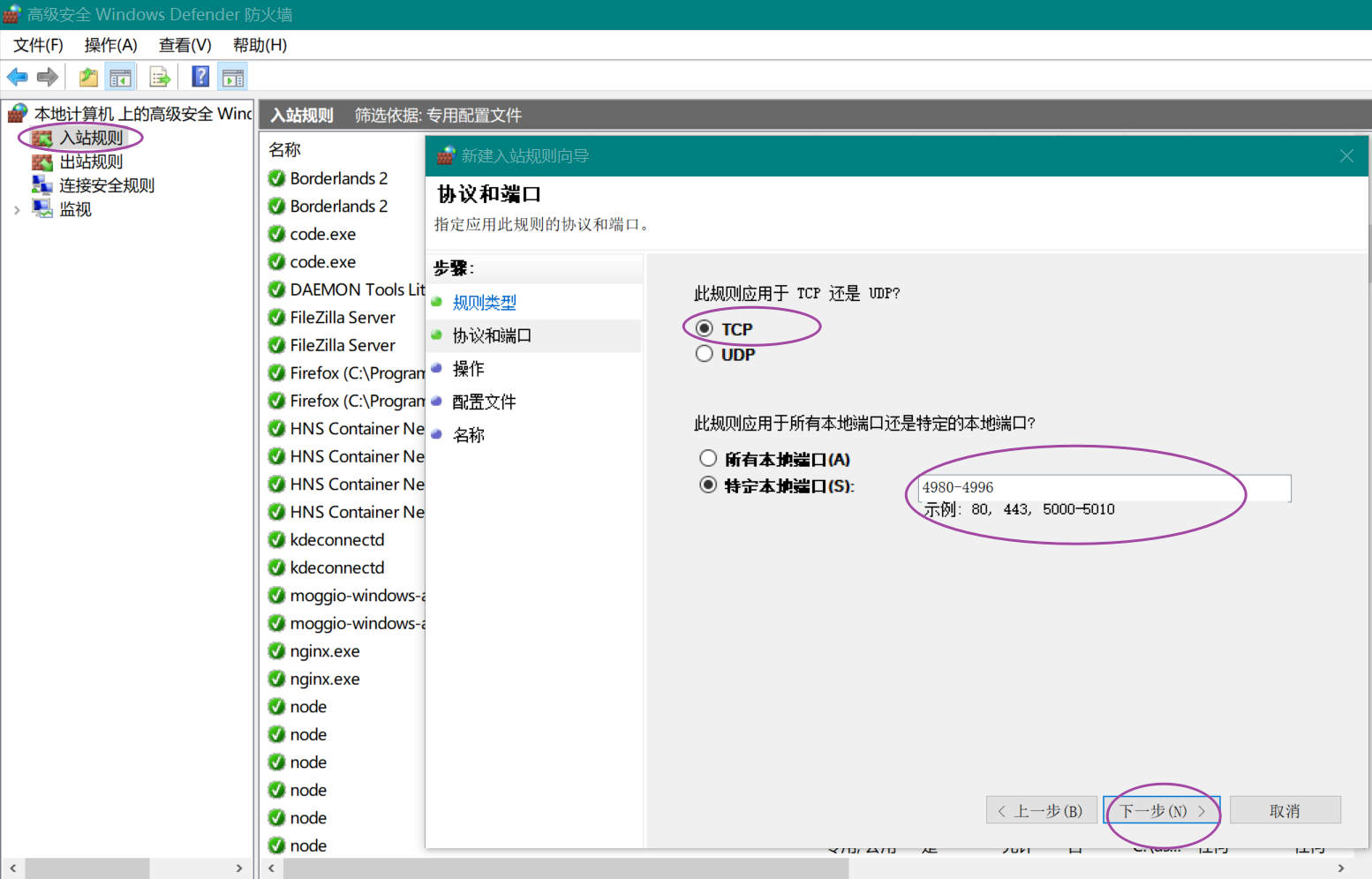Go back with the blue left arrow
This screenshot has width=1372, height=879.
17,78
